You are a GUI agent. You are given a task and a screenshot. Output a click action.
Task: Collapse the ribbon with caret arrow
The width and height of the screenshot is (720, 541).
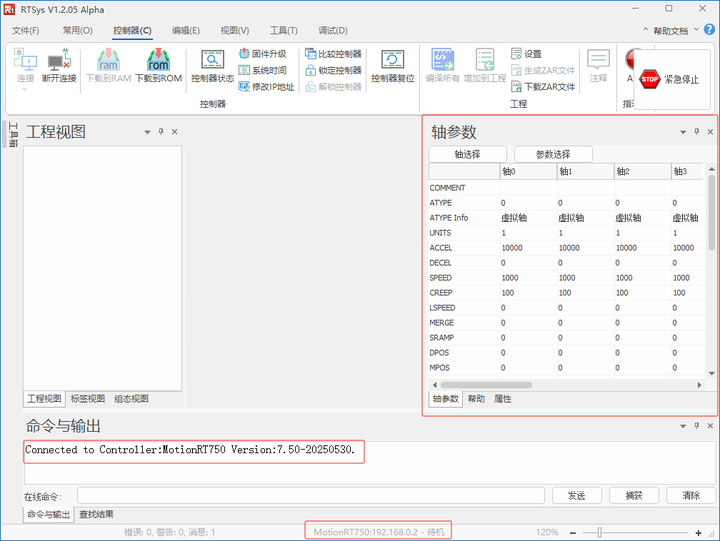coord(646,30)
